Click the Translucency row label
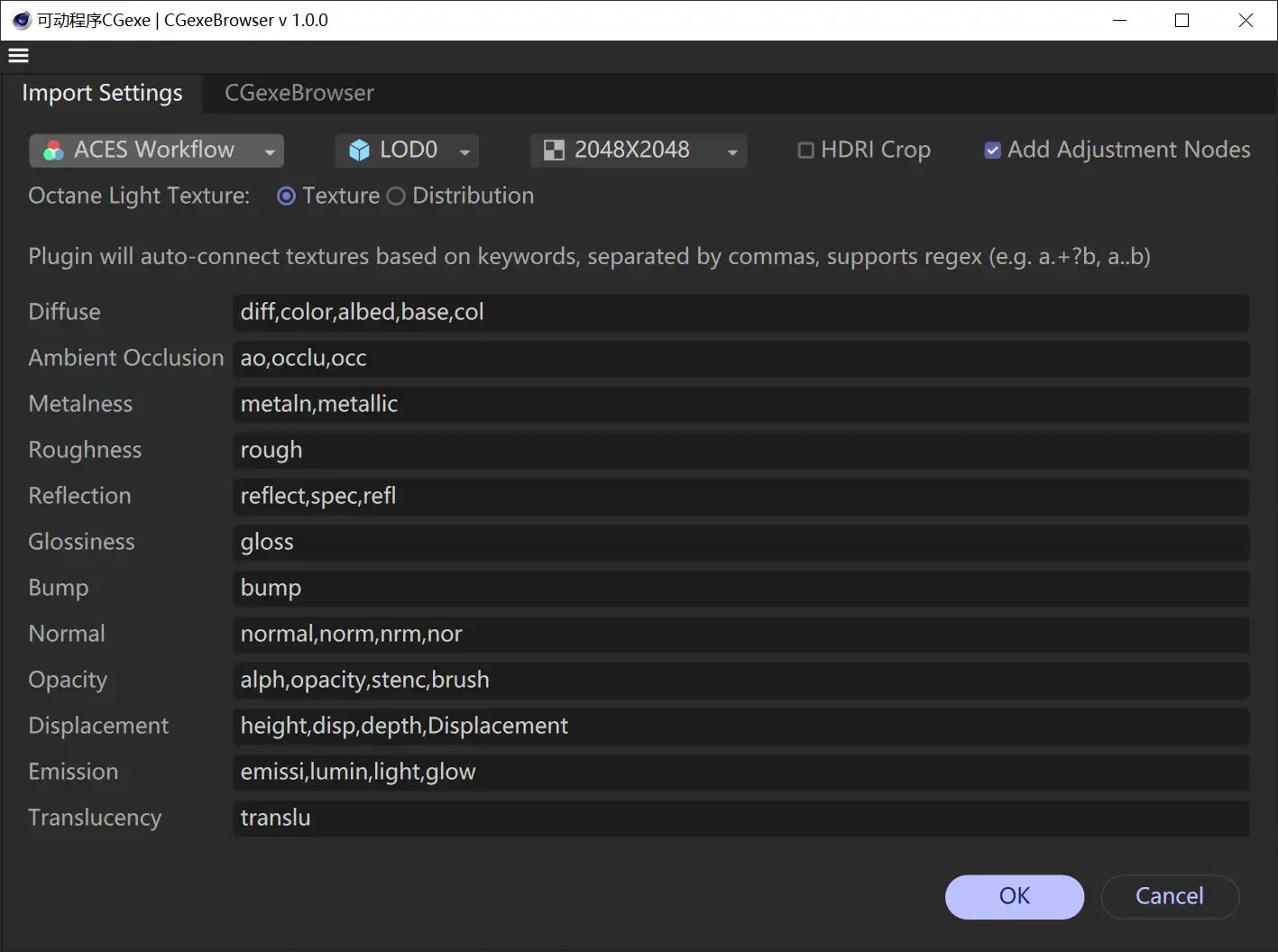The height and width of the screenshot is (952, 1278). coord(95,818)
